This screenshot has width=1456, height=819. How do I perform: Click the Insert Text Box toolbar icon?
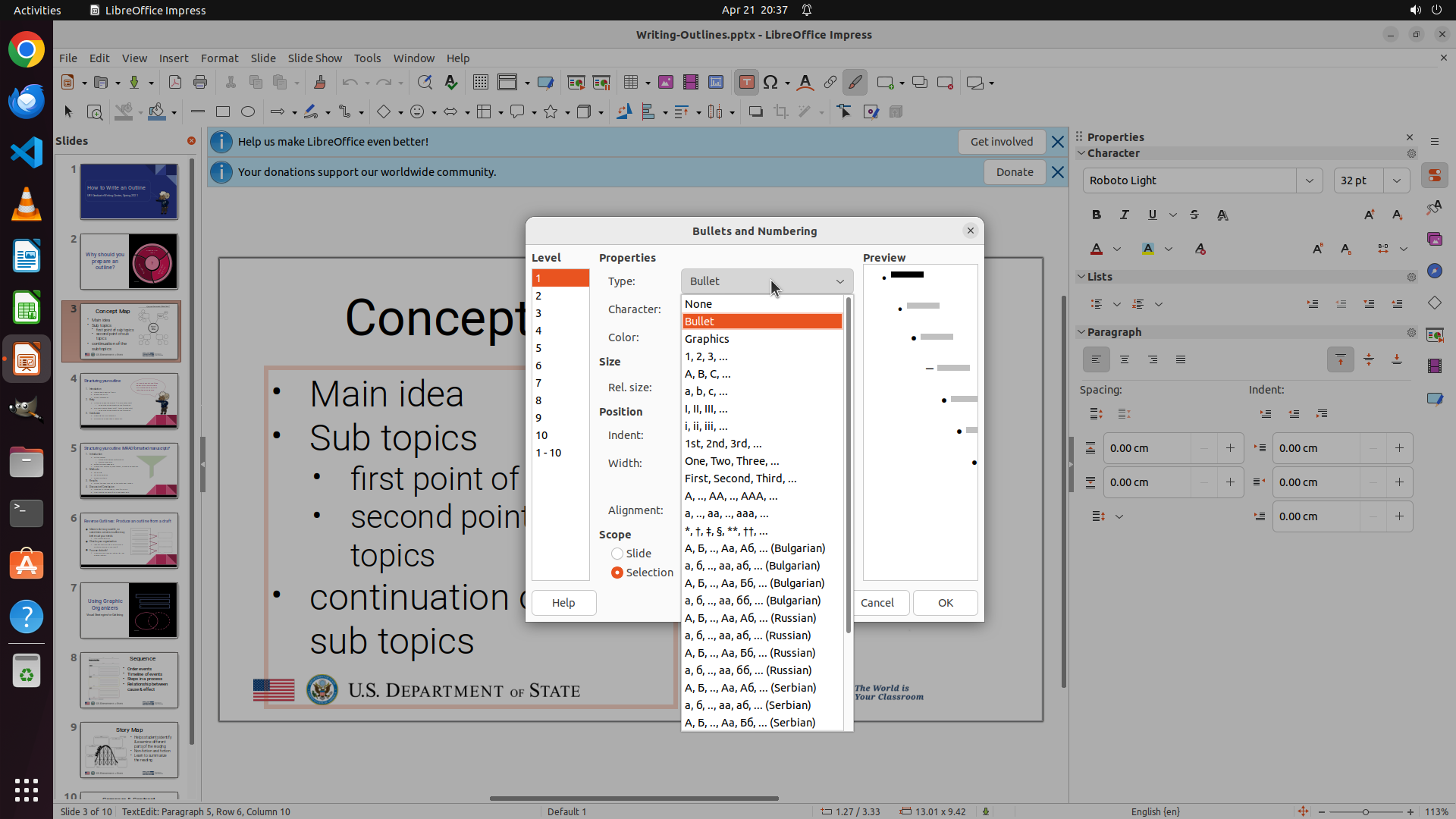tap(746, 83)
